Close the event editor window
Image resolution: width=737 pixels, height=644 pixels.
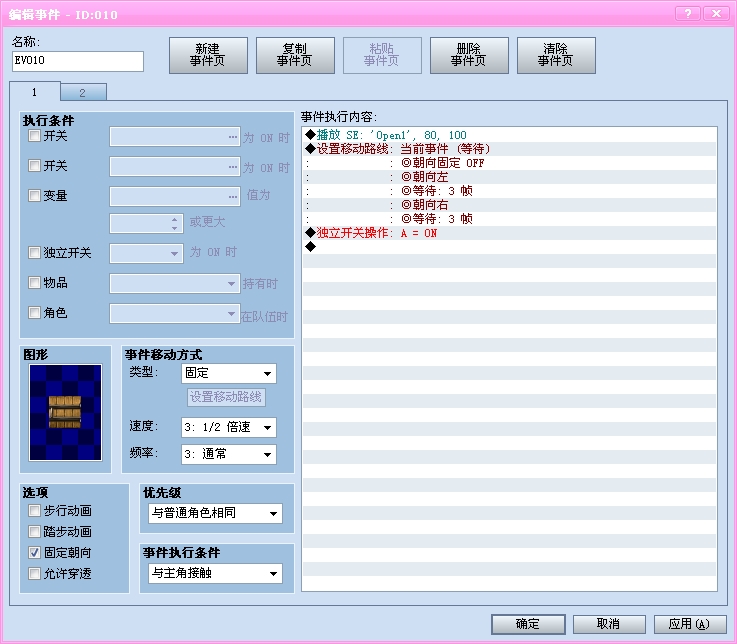point(716,14)
